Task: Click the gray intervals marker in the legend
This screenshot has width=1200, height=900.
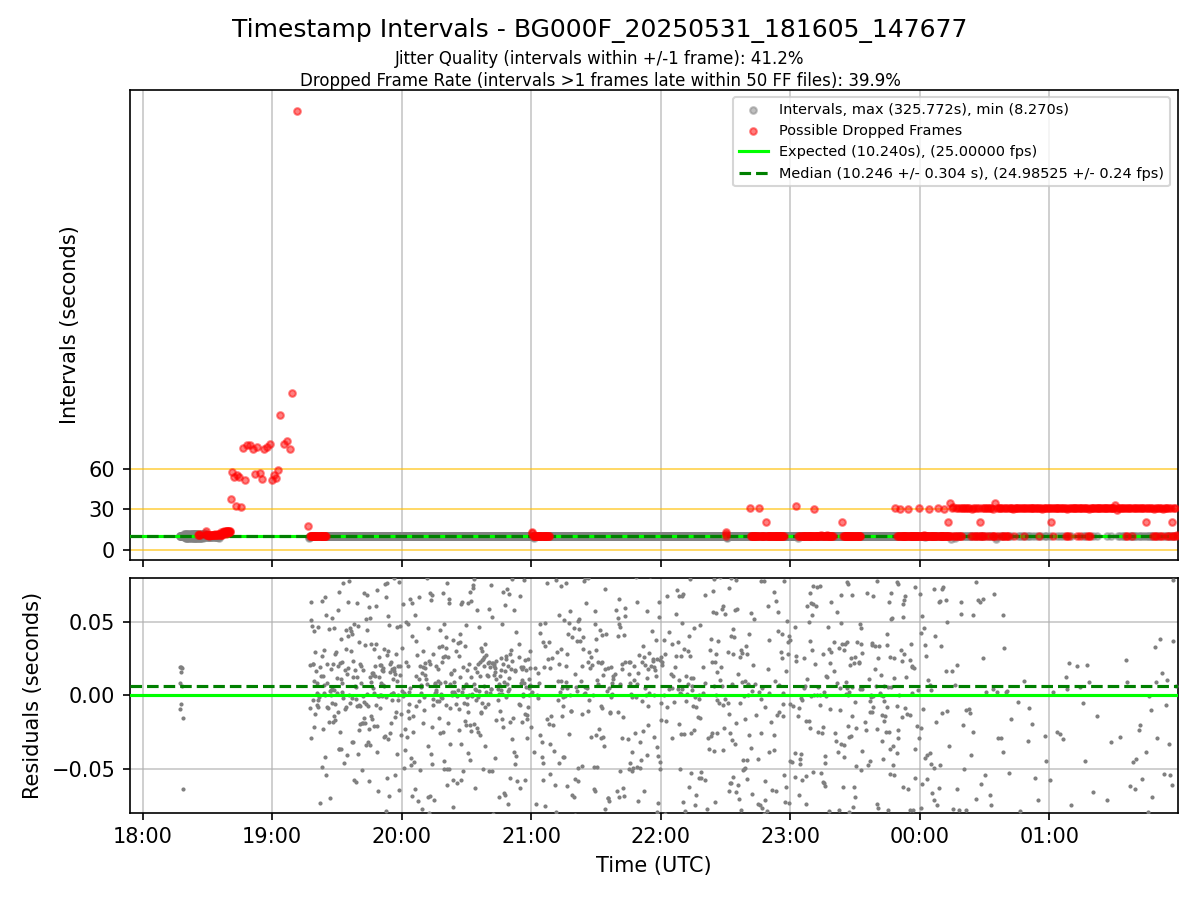Action: point(754,110)
